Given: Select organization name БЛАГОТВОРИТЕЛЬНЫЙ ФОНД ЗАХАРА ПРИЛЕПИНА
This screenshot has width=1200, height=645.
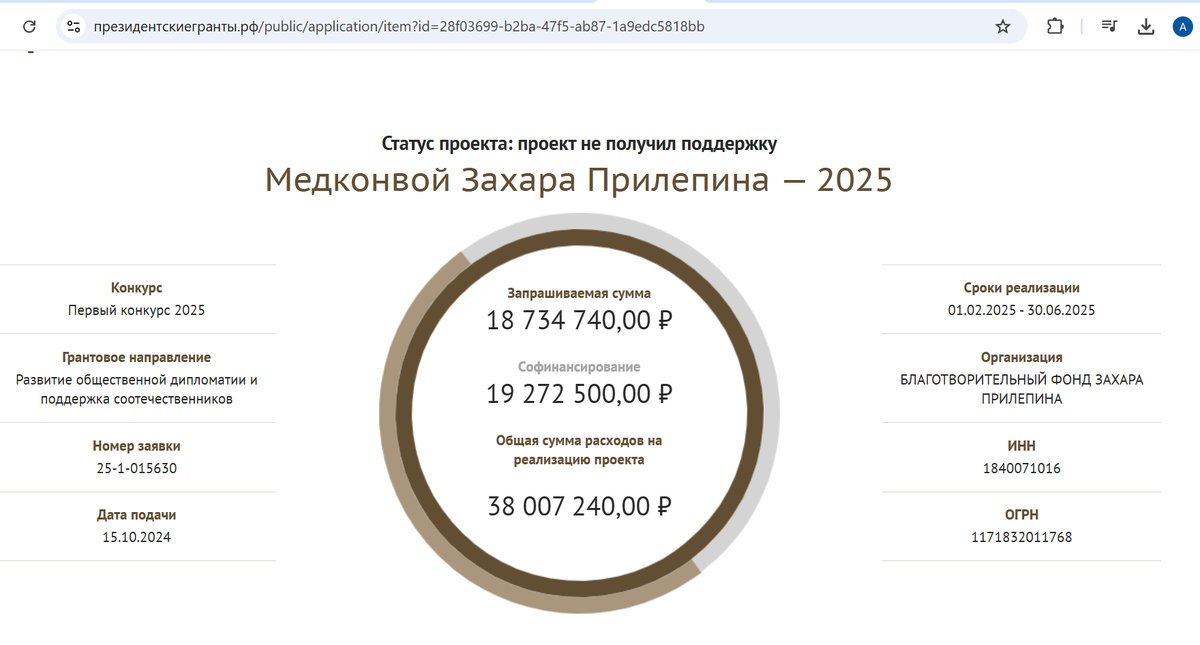Looking at the screenshot, I should [x=1021, y=389].
